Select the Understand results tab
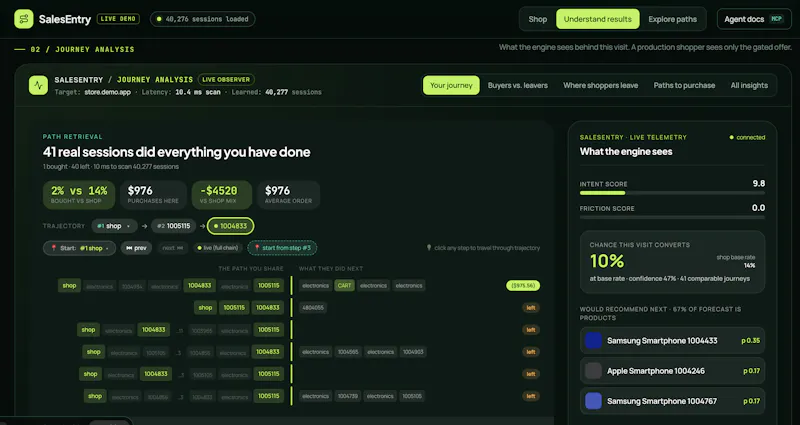This screenshot has height=425, width=800. point(597,19)
